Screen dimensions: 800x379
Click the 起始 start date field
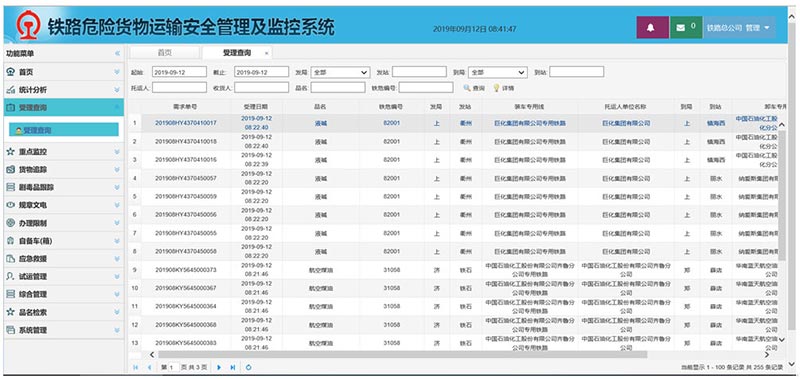click(x=179, y=72)
